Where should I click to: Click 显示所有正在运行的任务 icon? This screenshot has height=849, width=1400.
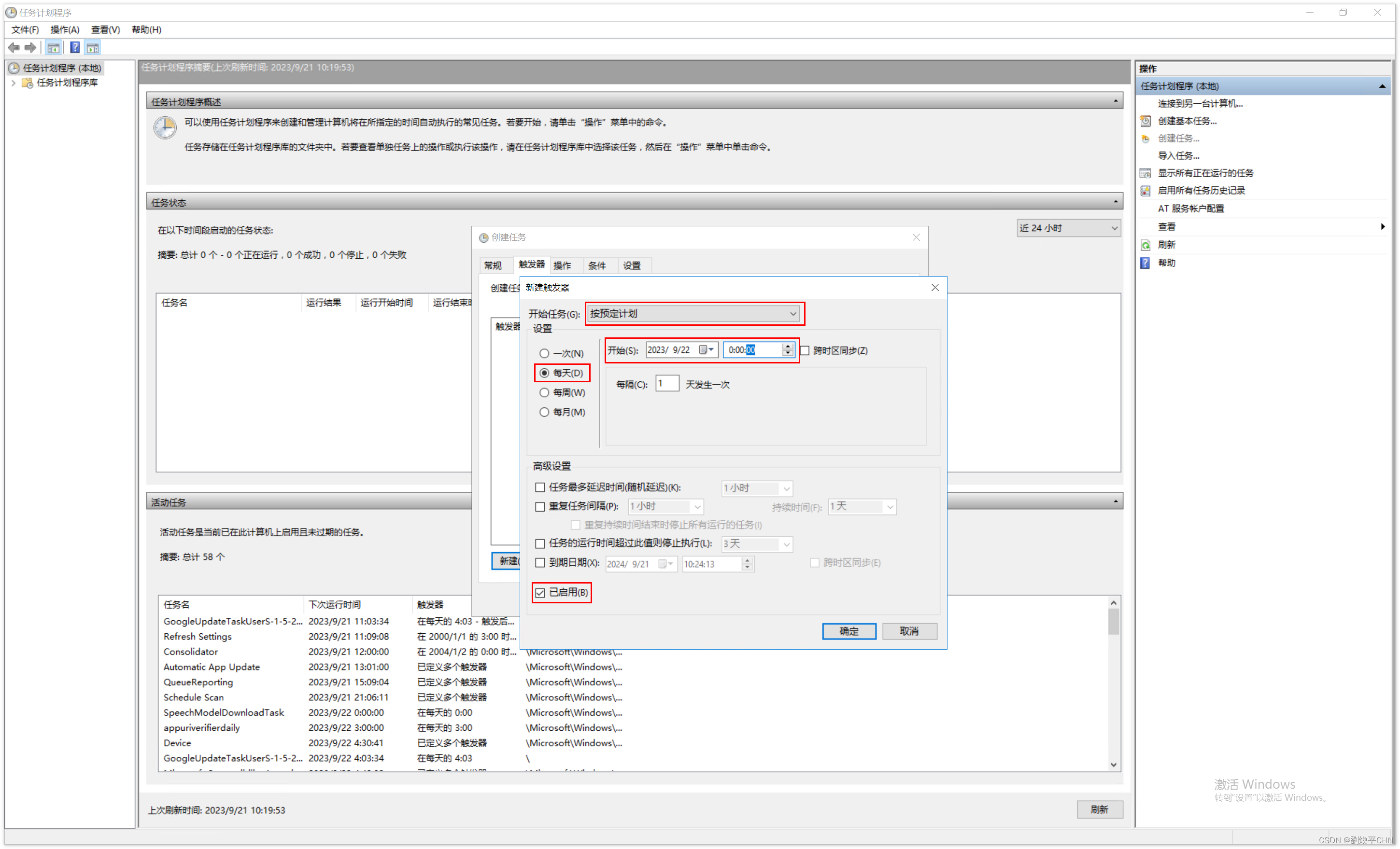(1145, 173)
